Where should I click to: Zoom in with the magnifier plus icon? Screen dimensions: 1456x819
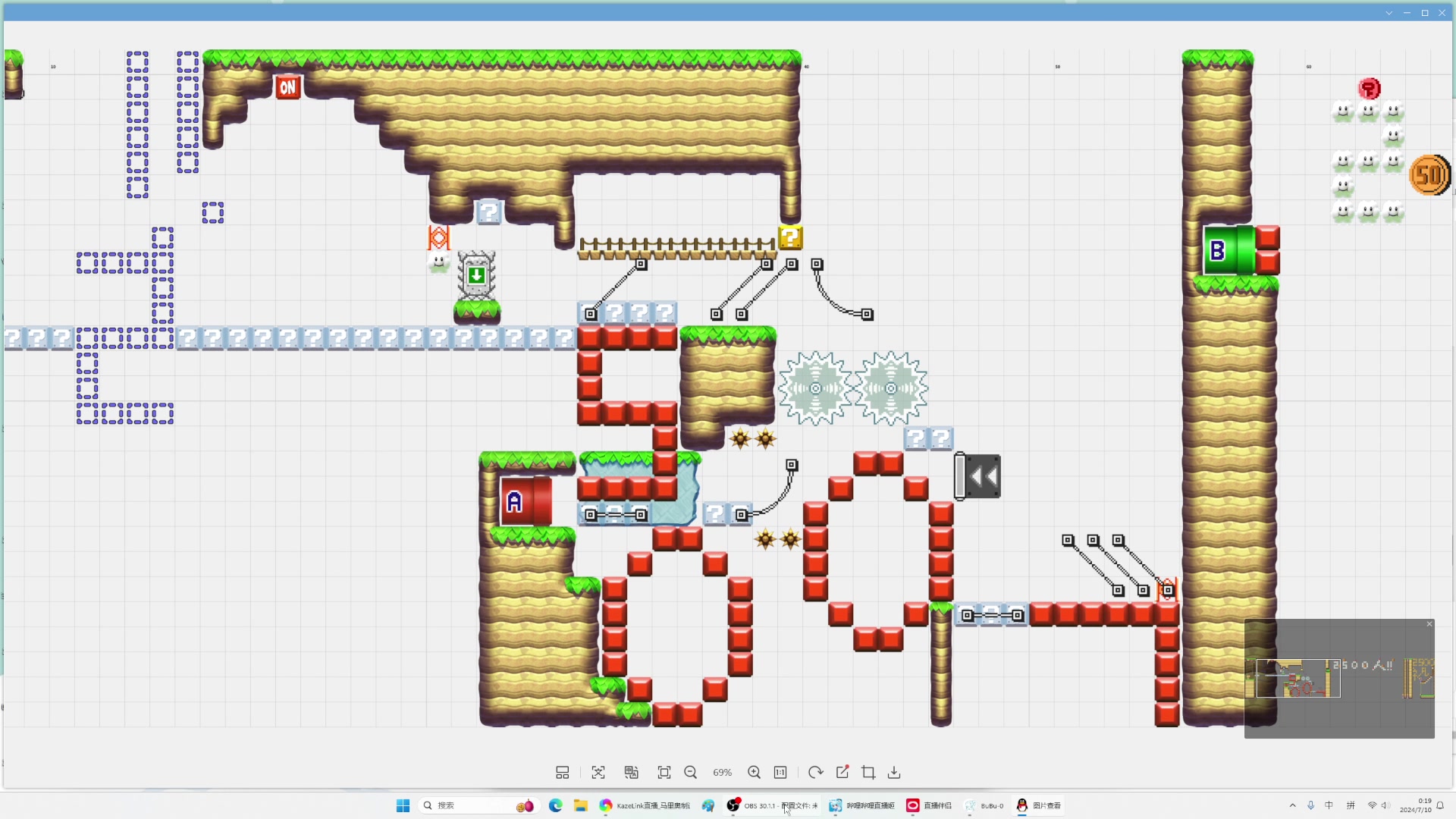pos(754,772)
